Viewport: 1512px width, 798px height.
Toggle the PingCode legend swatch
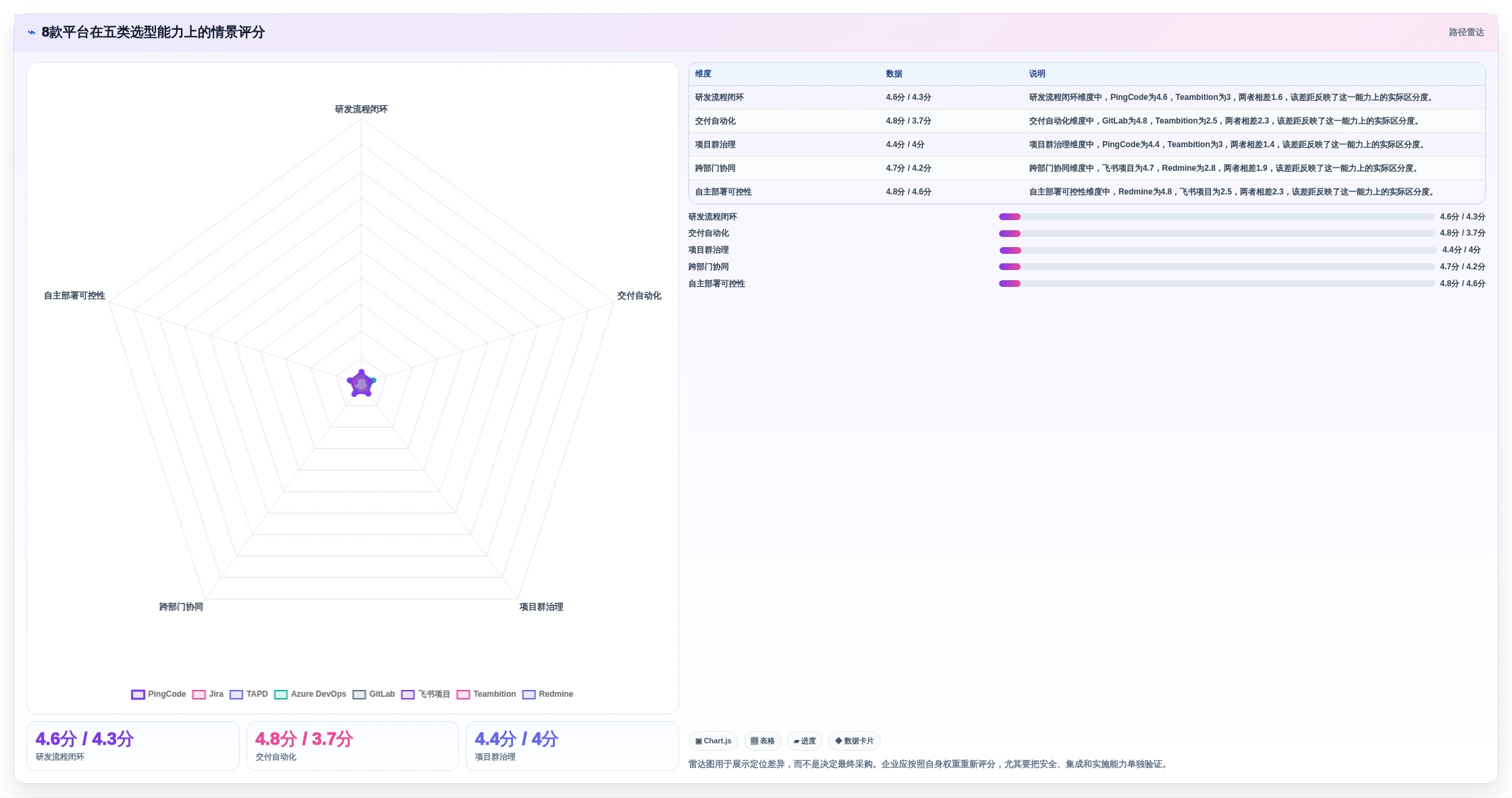point(138,694)
